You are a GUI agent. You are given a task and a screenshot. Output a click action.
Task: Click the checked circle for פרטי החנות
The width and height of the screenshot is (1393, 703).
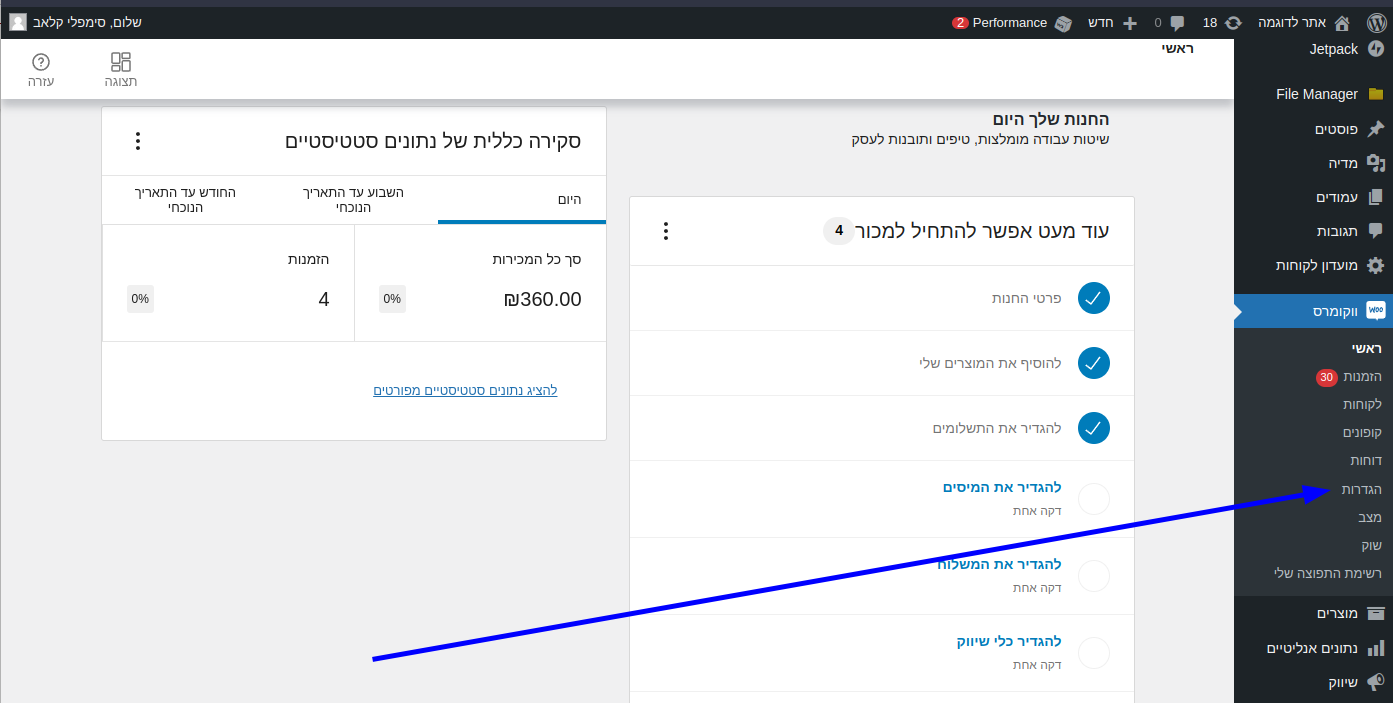pyautogui.click(x=1094, y=298)
